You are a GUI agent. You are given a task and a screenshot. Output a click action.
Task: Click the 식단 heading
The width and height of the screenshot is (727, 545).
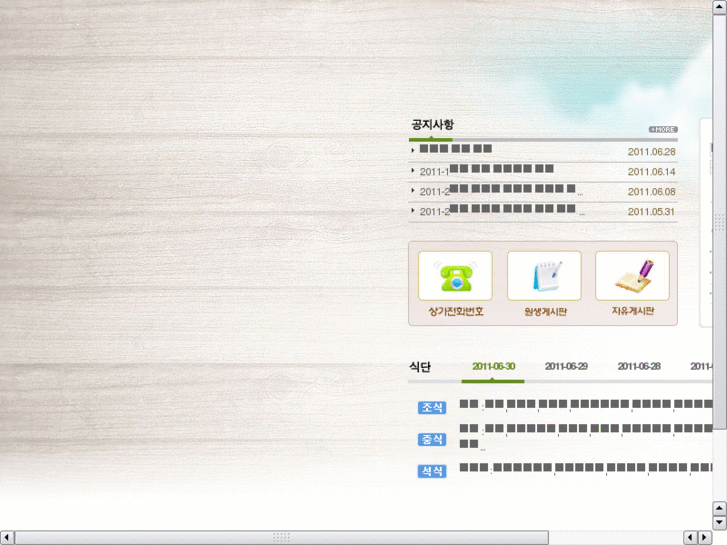click(420, 367)
